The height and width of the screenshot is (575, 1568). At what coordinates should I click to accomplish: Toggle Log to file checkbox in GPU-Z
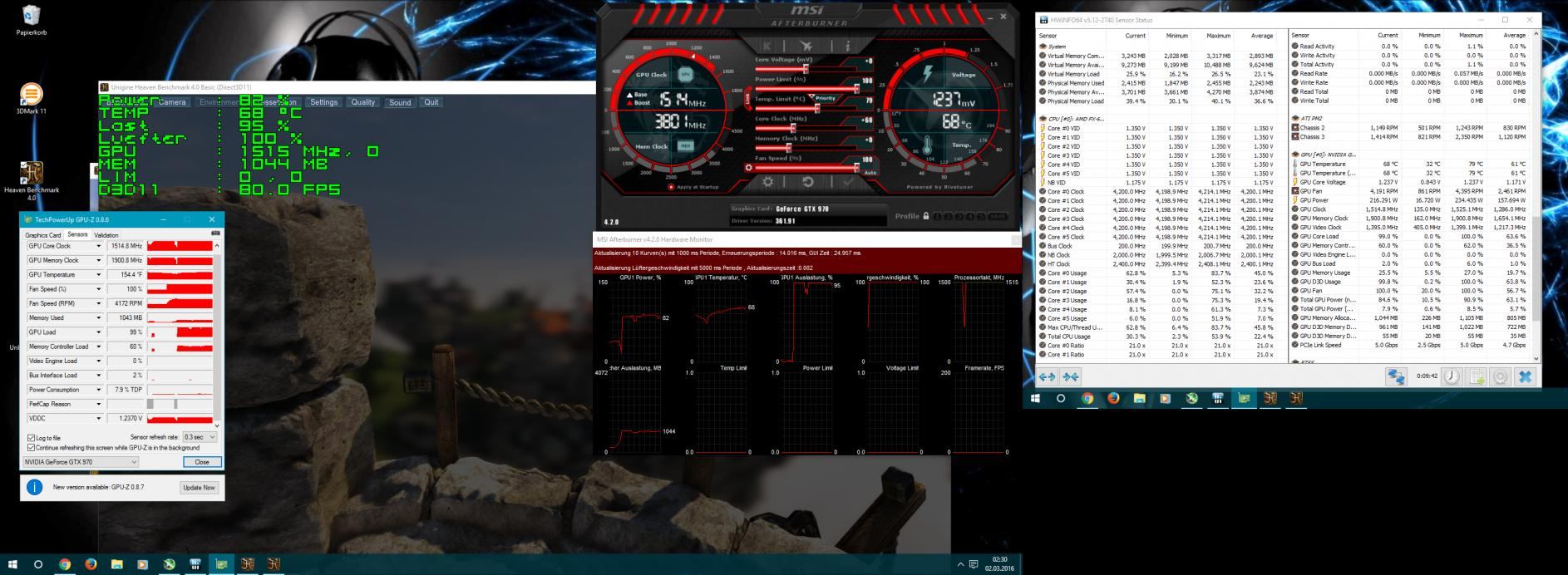32,437
